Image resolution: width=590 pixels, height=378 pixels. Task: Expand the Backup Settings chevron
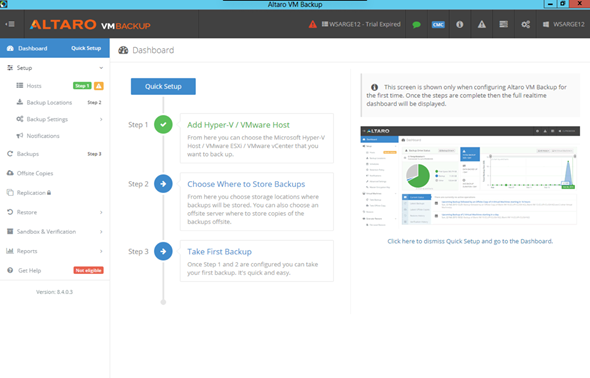coord(101,119)
